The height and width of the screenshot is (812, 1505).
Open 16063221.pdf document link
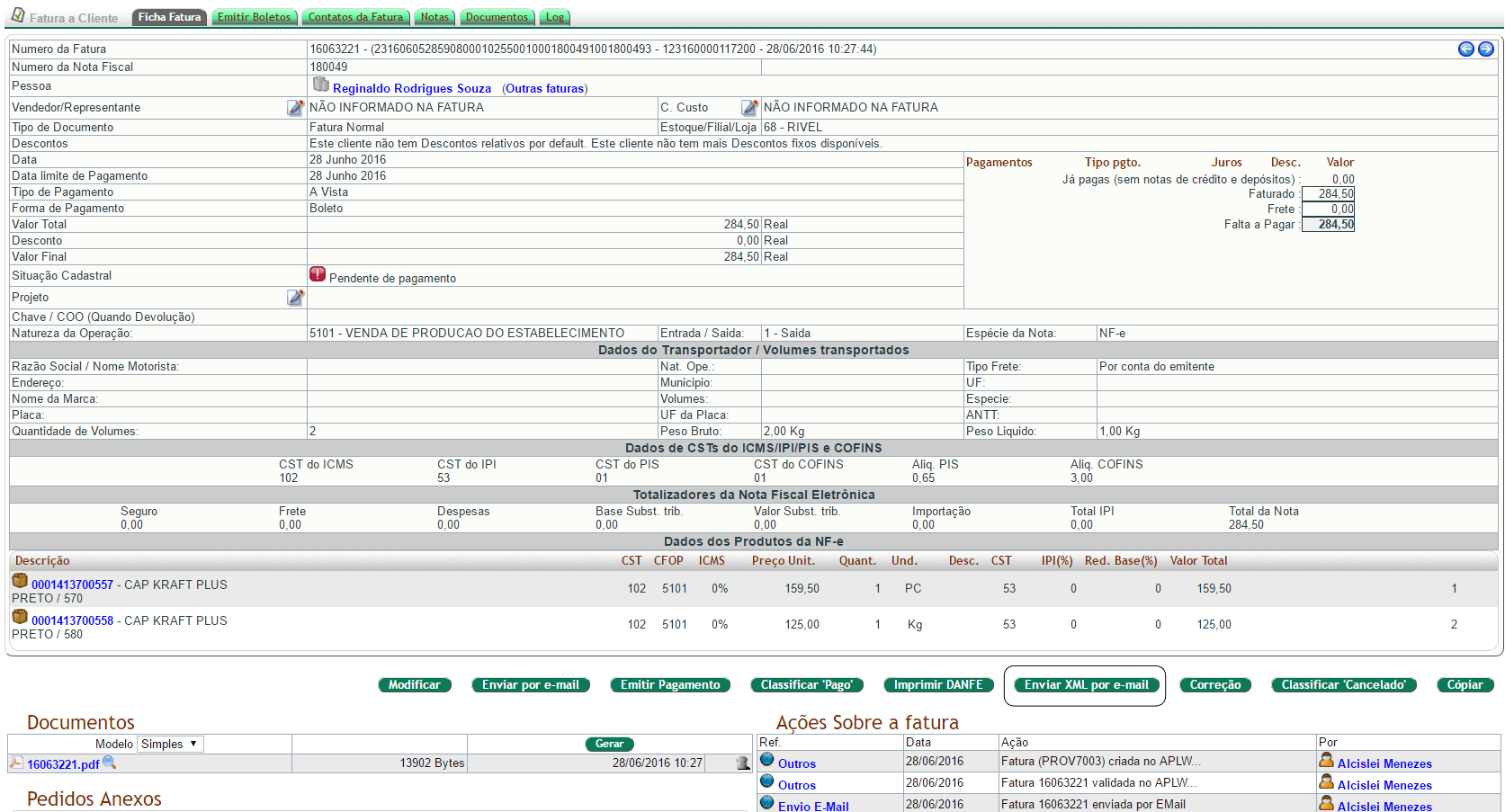[x=63, y=764]
